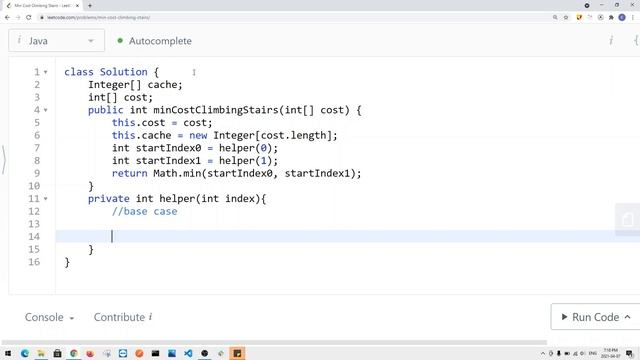Click the curly brace icon at the top right edge
Screen dimensions: 640x360
[x=636, y=40]
